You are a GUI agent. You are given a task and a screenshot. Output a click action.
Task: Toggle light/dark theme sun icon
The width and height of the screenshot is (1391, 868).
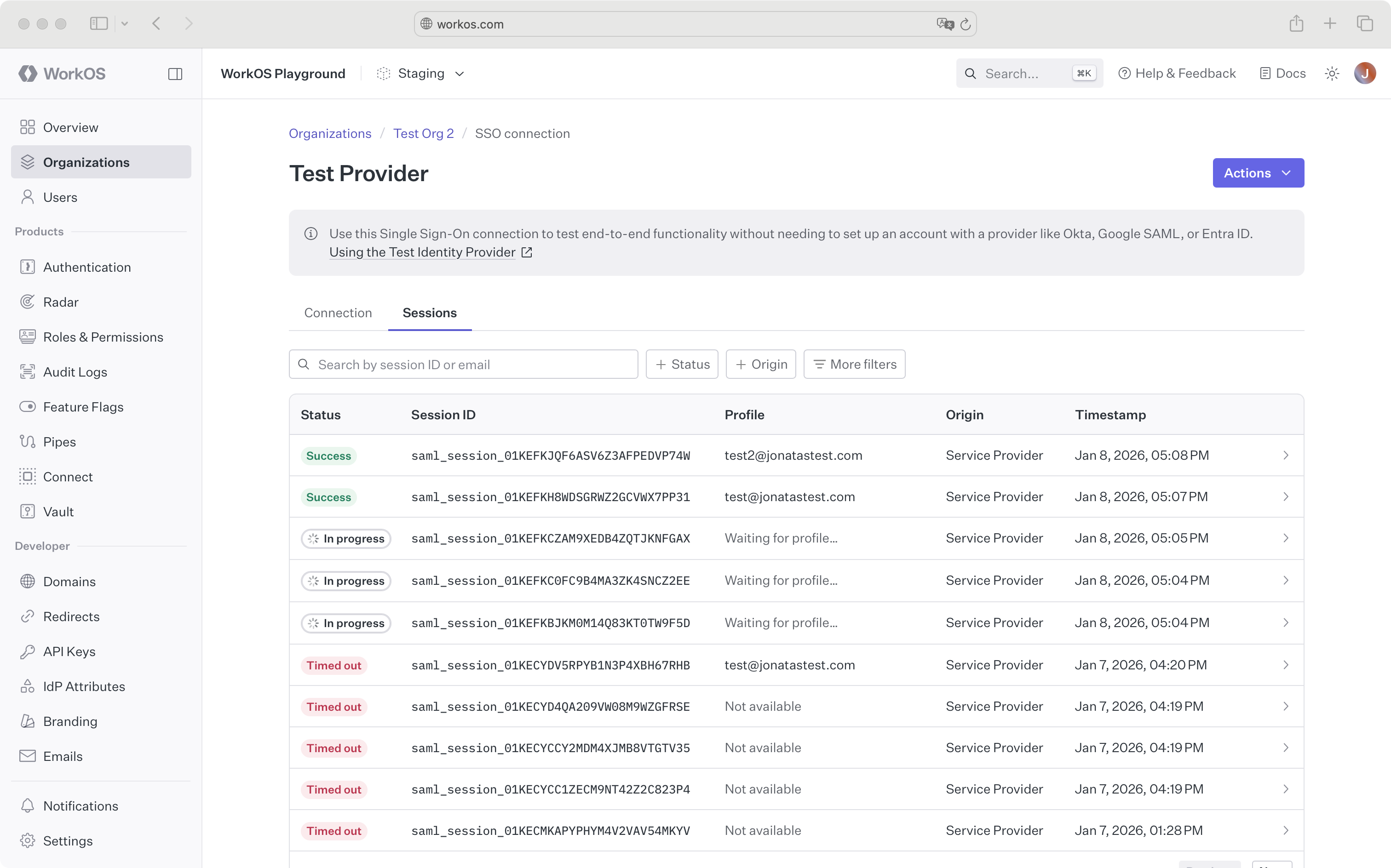pos(1332,74)
